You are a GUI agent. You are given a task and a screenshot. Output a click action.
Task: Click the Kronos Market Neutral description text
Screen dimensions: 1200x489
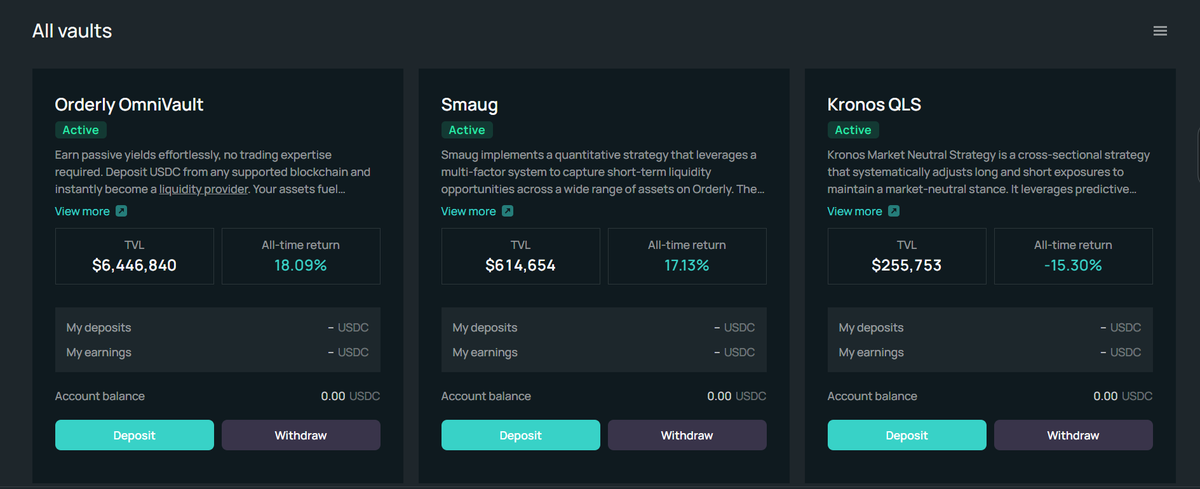click(988, 172)
